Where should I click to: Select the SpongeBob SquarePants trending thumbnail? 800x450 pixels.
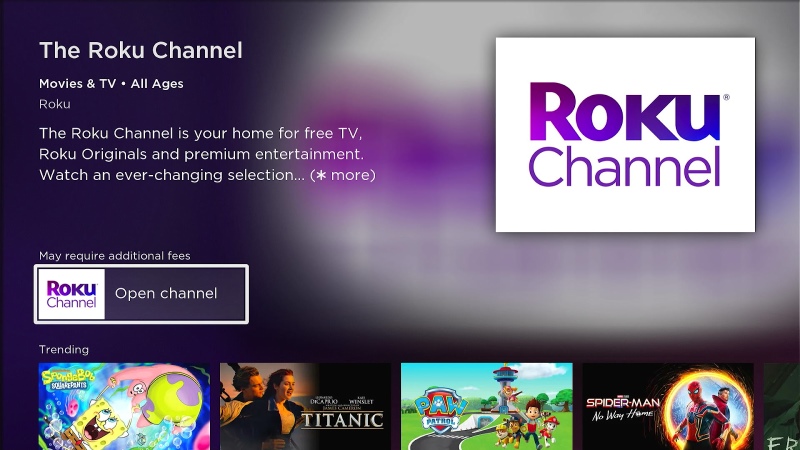pos(124,407)
